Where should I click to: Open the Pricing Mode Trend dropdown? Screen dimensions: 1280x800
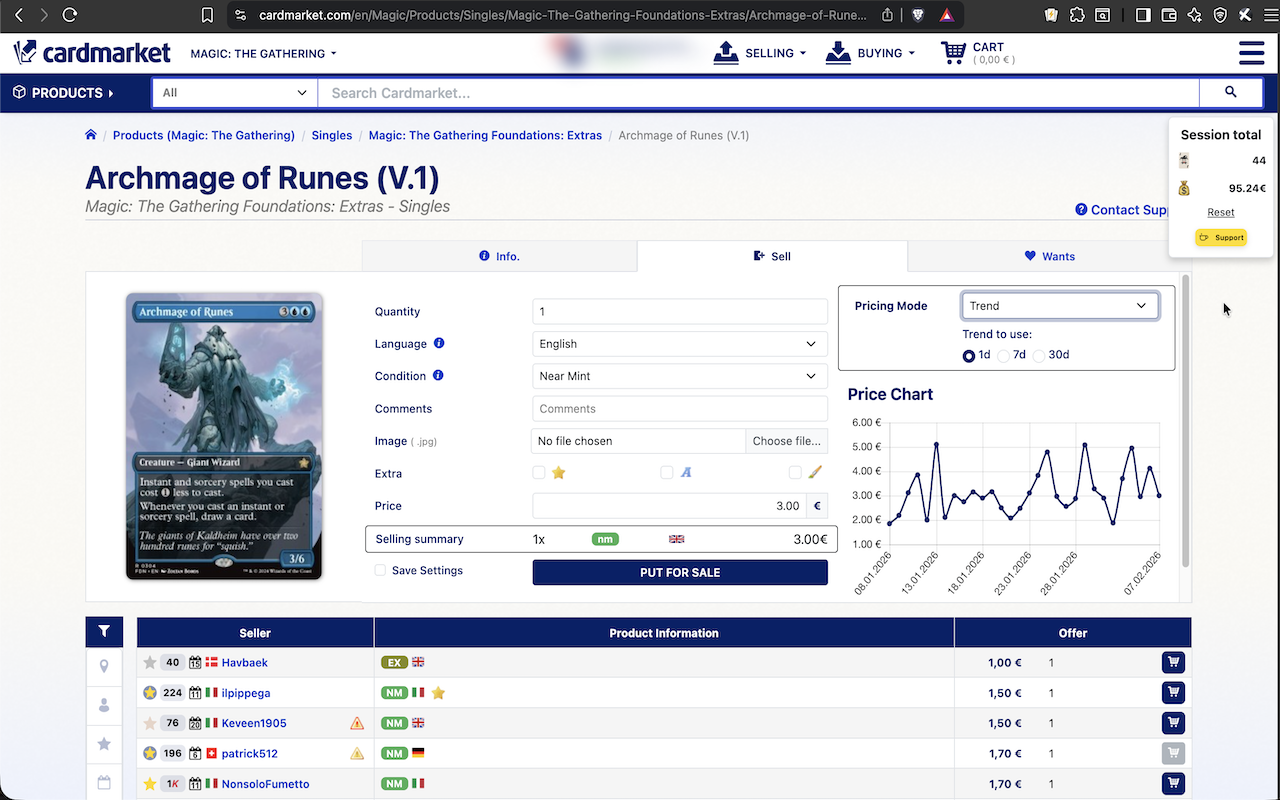[1059, 305]
